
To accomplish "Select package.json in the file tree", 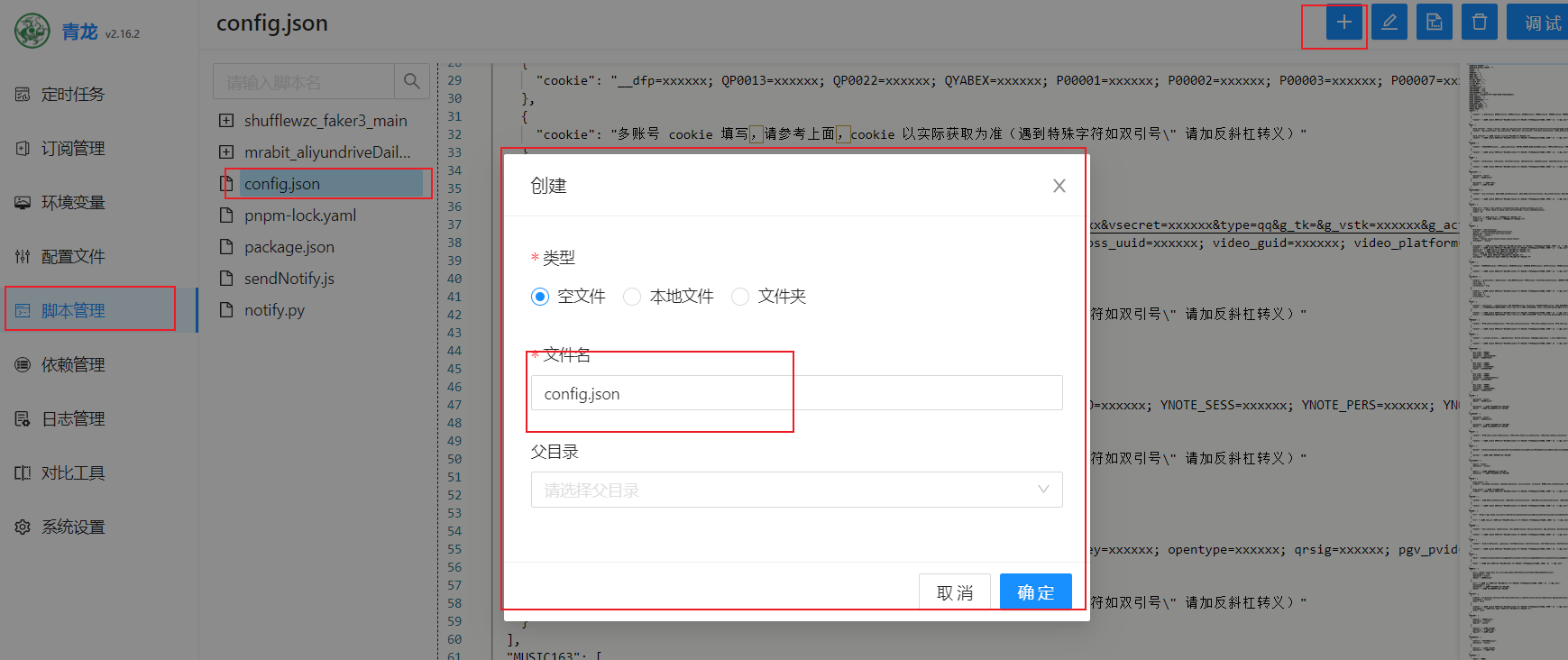I will click(289, 246).
